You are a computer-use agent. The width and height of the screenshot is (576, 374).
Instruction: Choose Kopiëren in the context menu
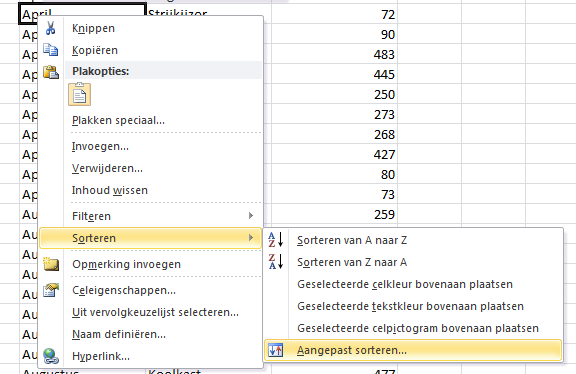coord(151,50)
